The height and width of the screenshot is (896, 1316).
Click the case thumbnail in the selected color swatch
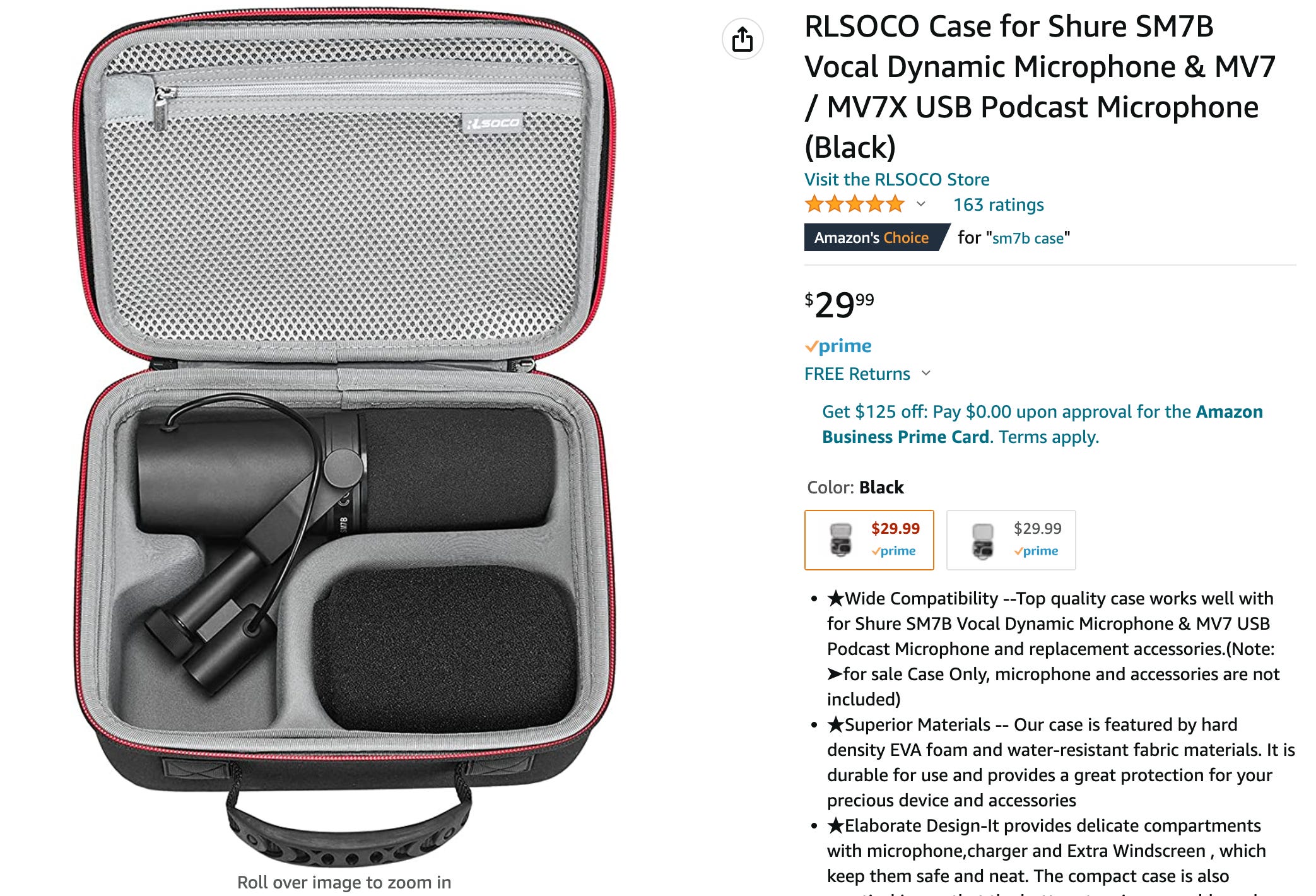pos(840,540)
